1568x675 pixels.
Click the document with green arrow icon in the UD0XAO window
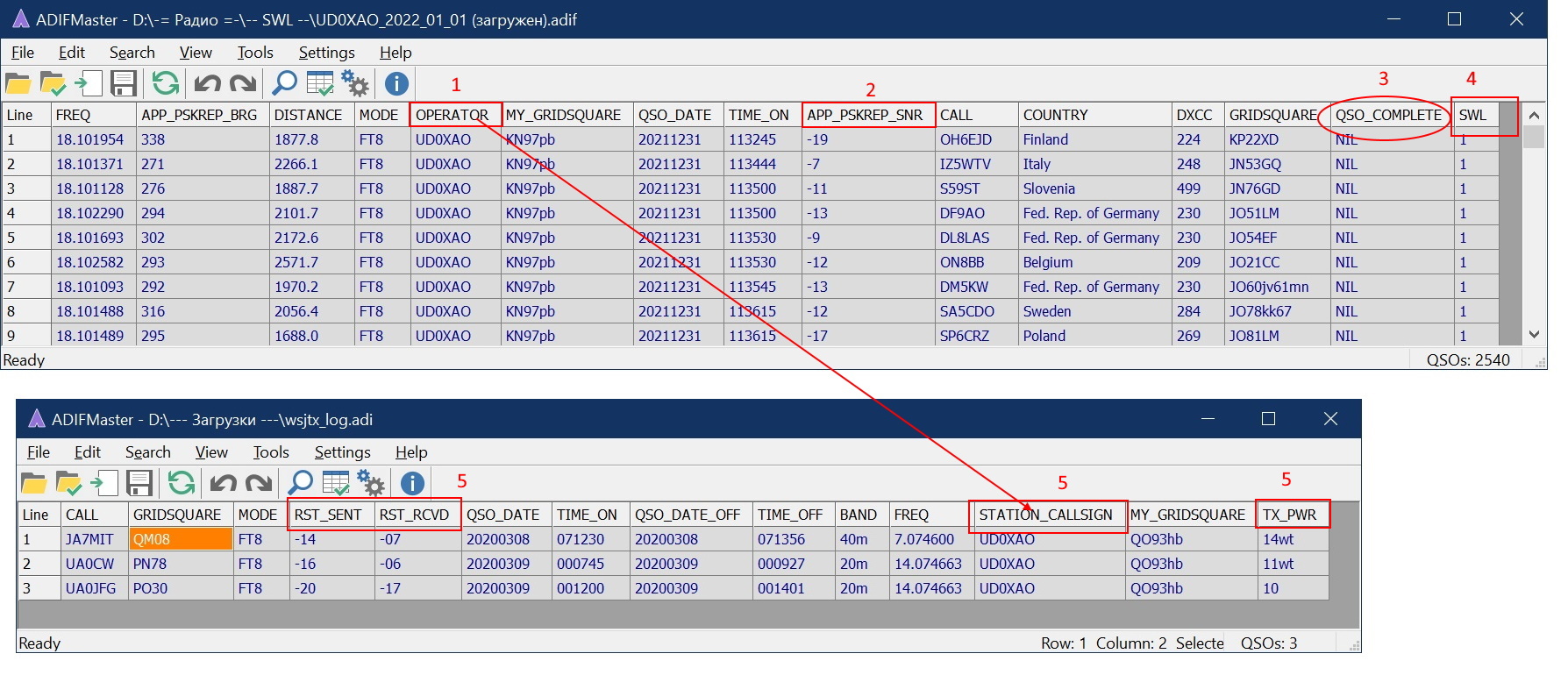coord(88,83)
